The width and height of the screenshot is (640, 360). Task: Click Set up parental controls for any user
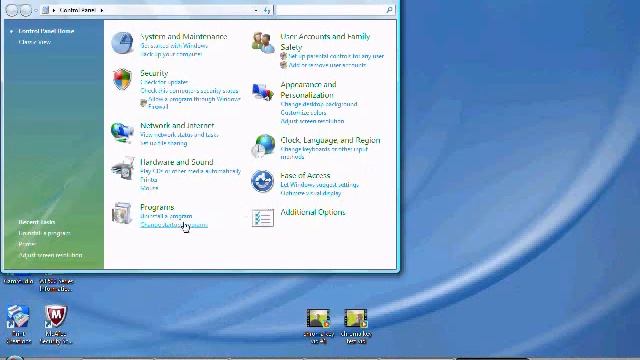pos(336,56)
